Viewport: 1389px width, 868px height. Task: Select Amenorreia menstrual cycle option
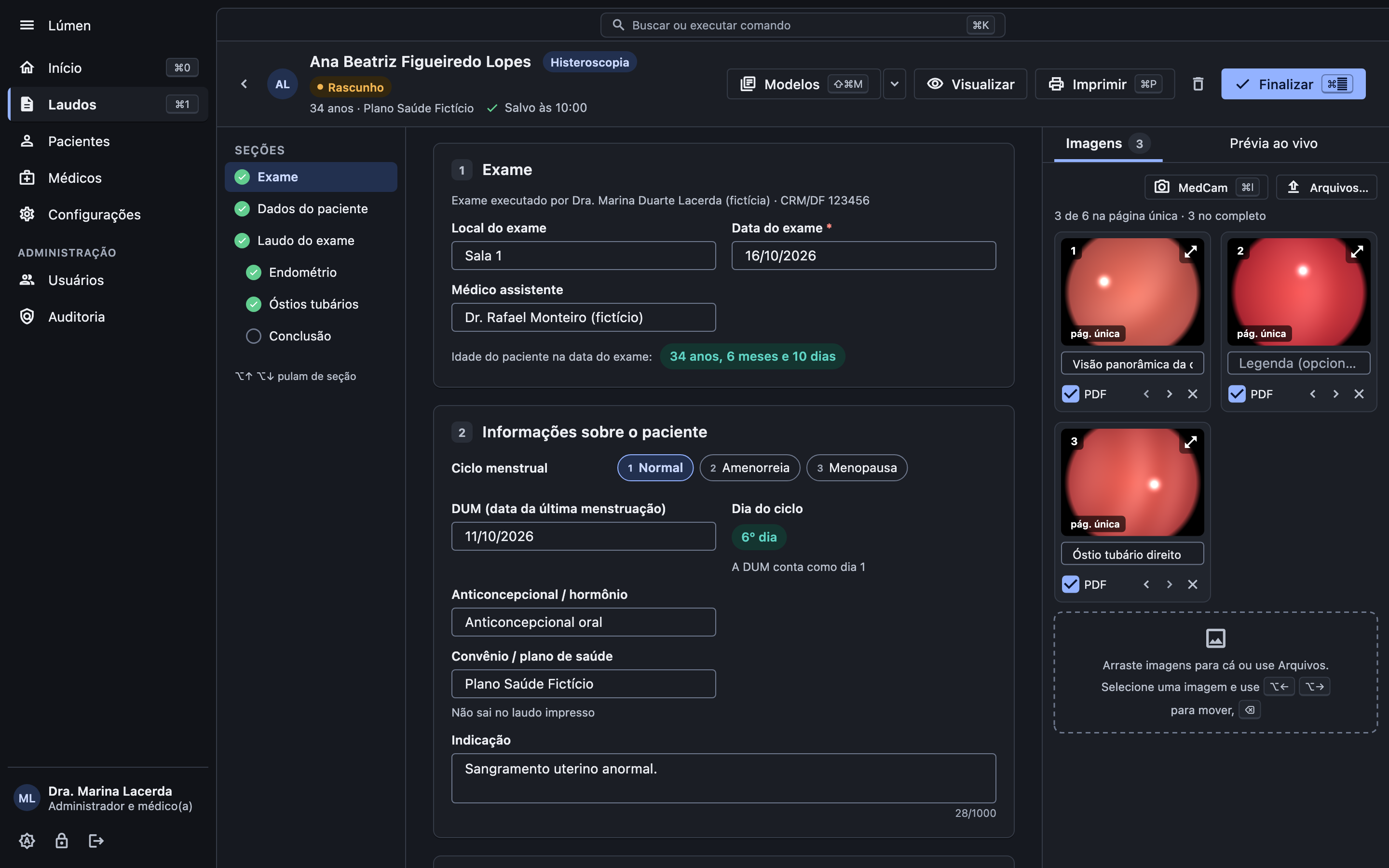(749, 468)
